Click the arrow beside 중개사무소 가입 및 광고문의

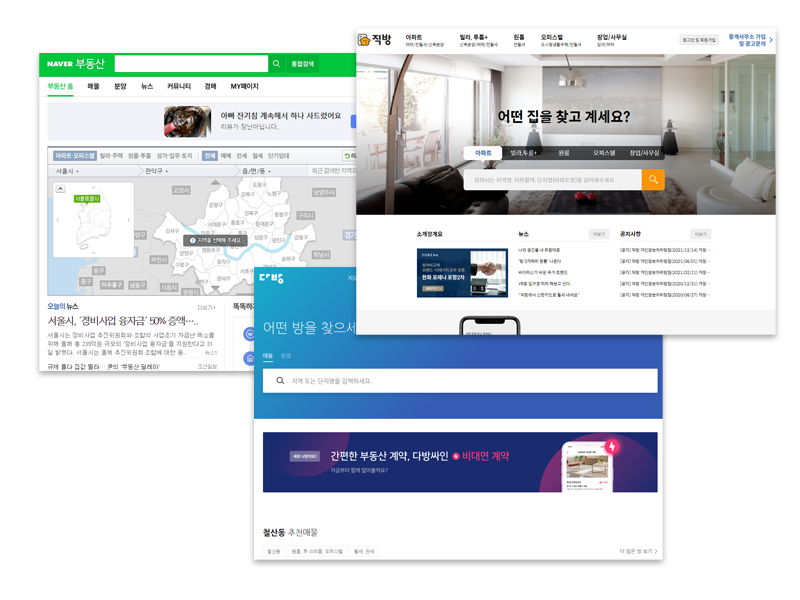(771, 40)
